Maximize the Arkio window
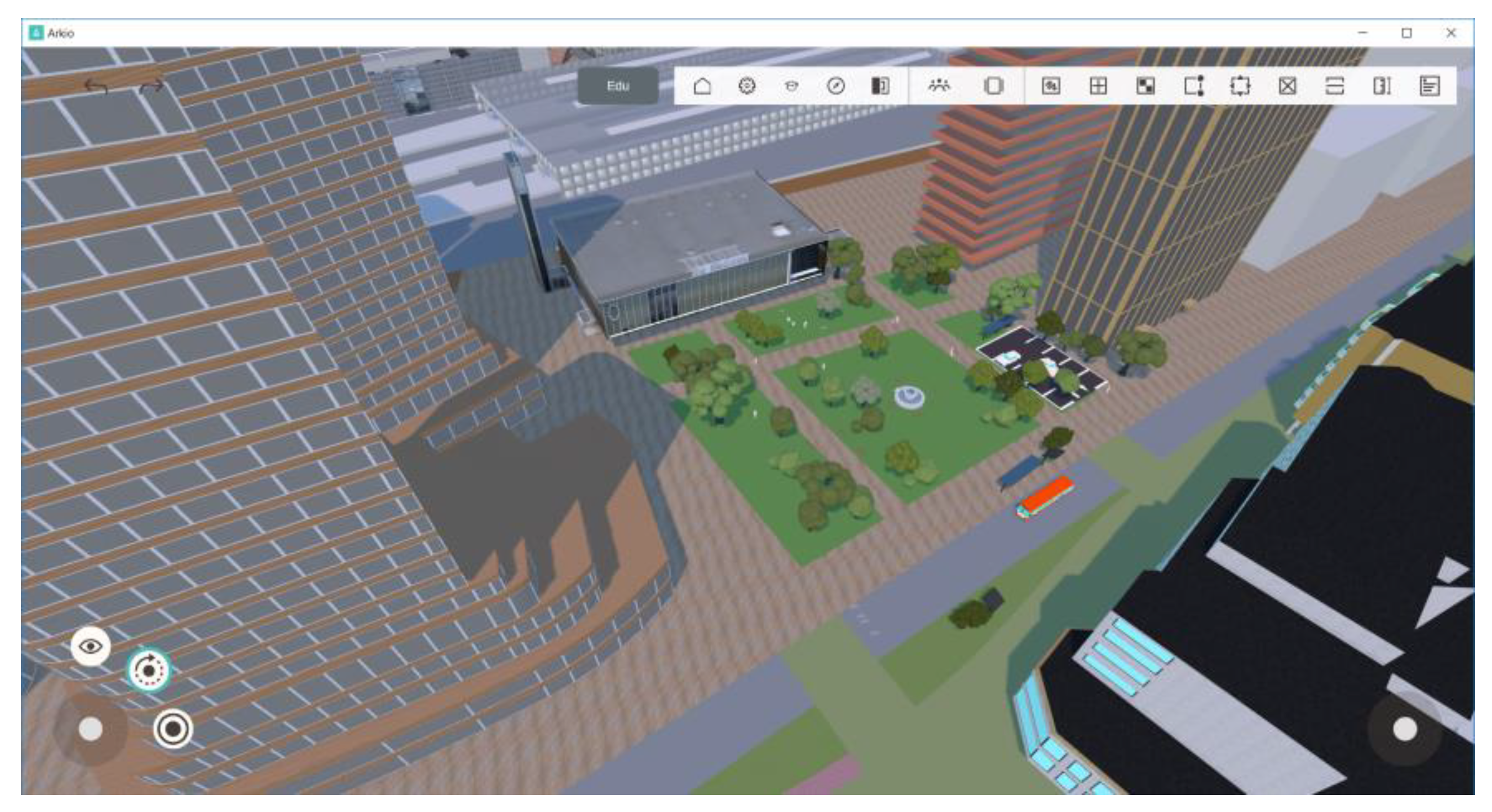Viewport: 1492px width, 812px height. tap(1406, 33)
